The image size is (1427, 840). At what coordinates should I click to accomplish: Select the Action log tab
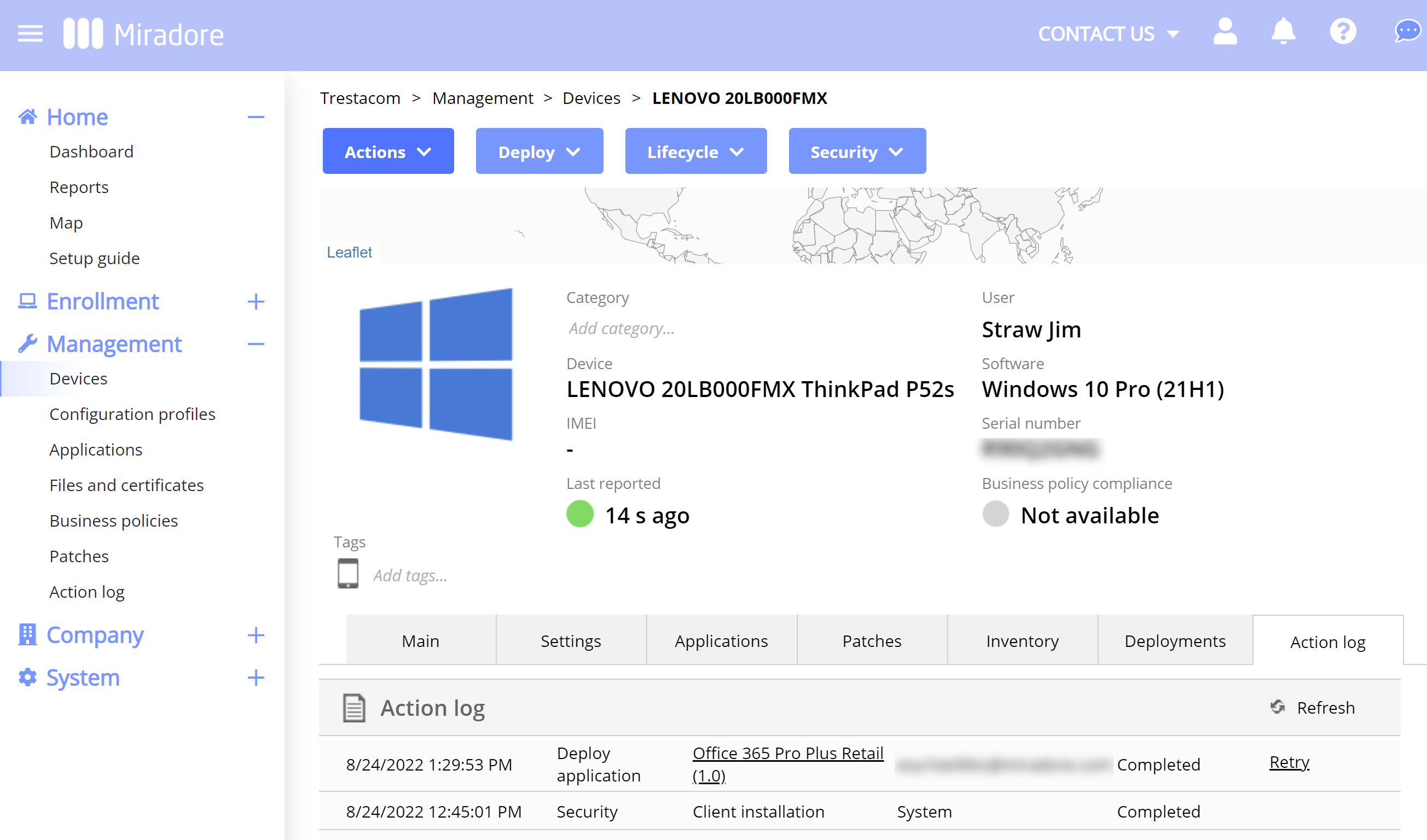1328,641
